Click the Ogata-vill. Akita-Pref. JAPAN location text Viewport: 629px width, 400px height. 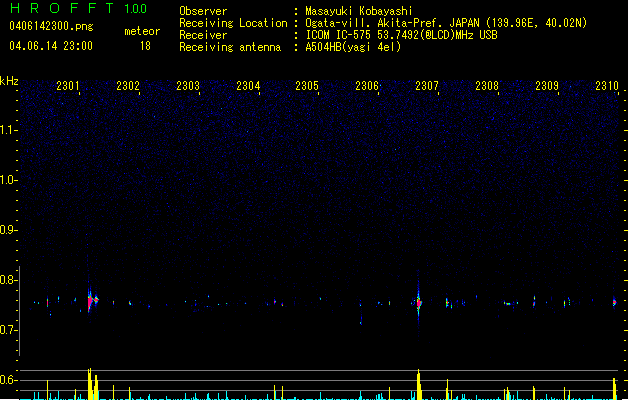click(x=446, y=23)
